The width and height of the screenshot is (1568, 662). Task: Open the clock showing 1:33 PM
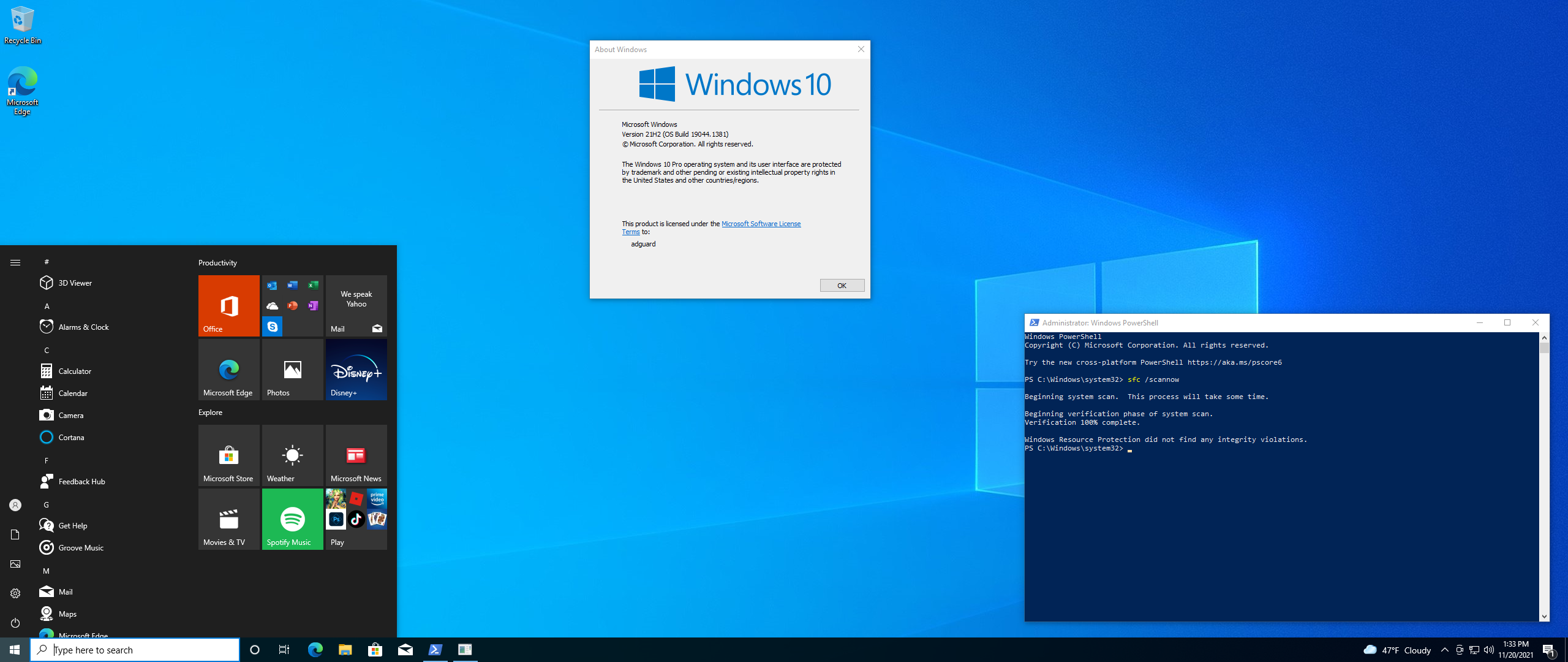point(1516,650)
